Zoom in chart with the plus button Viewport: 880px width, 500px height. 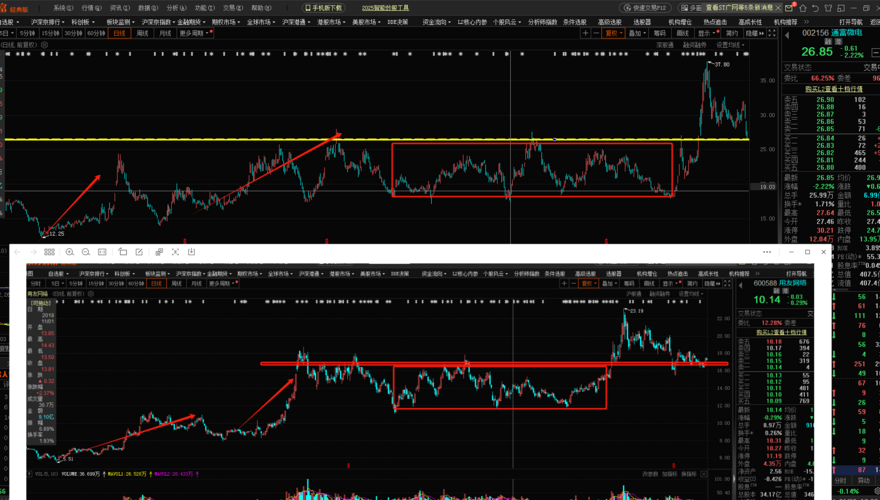coord(585,33)
